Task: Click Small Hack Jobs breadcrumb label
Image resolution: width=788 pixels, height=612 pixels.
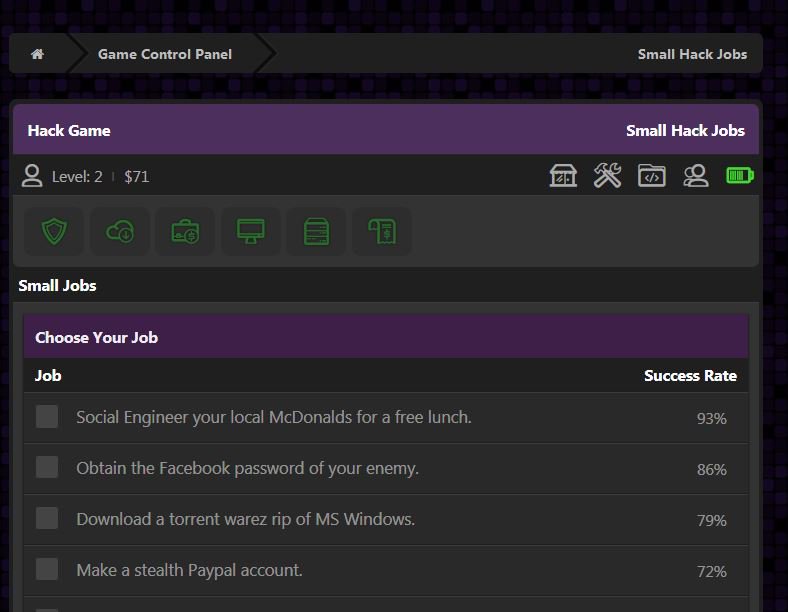Action: click(692, 54)
